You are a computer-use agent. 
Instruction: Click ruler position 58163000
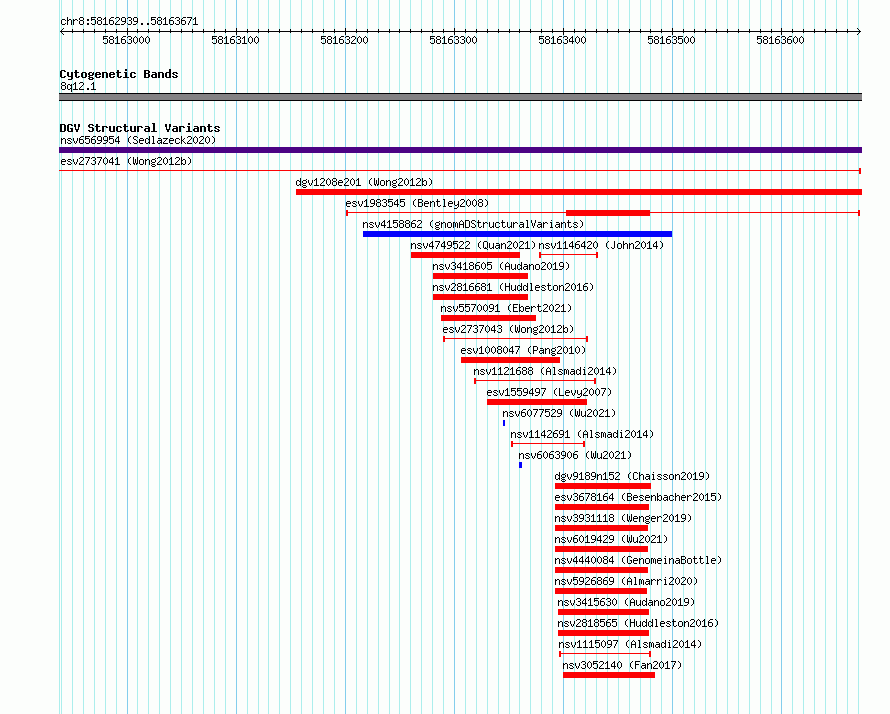click(126, 40)
